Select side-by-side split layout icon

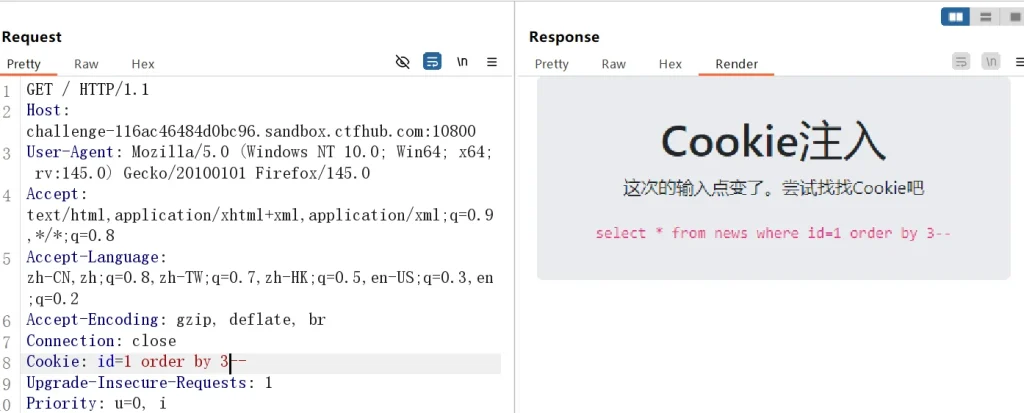click(x=956, y=16)
